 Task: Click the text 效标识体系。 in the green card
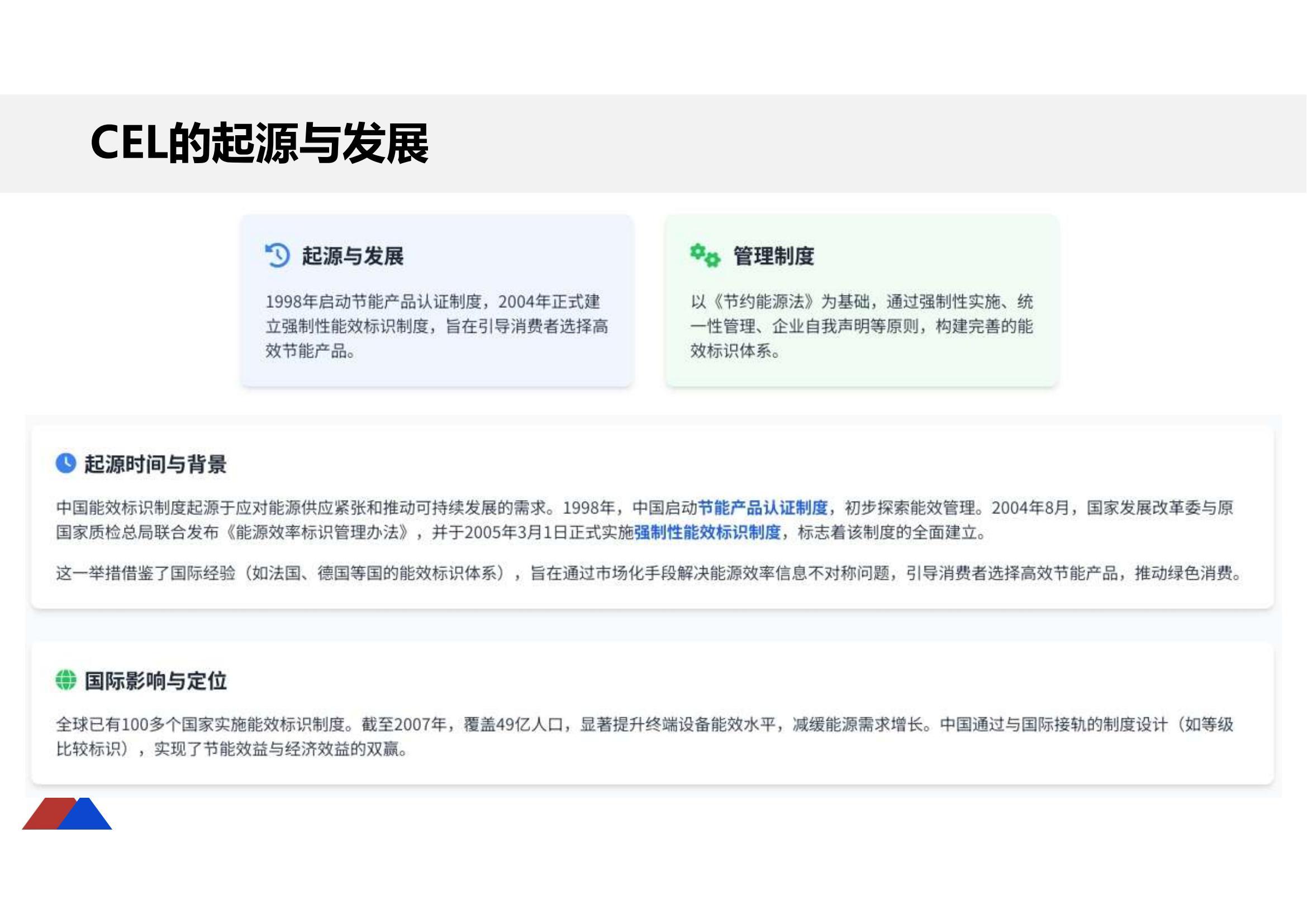point(735,351)
